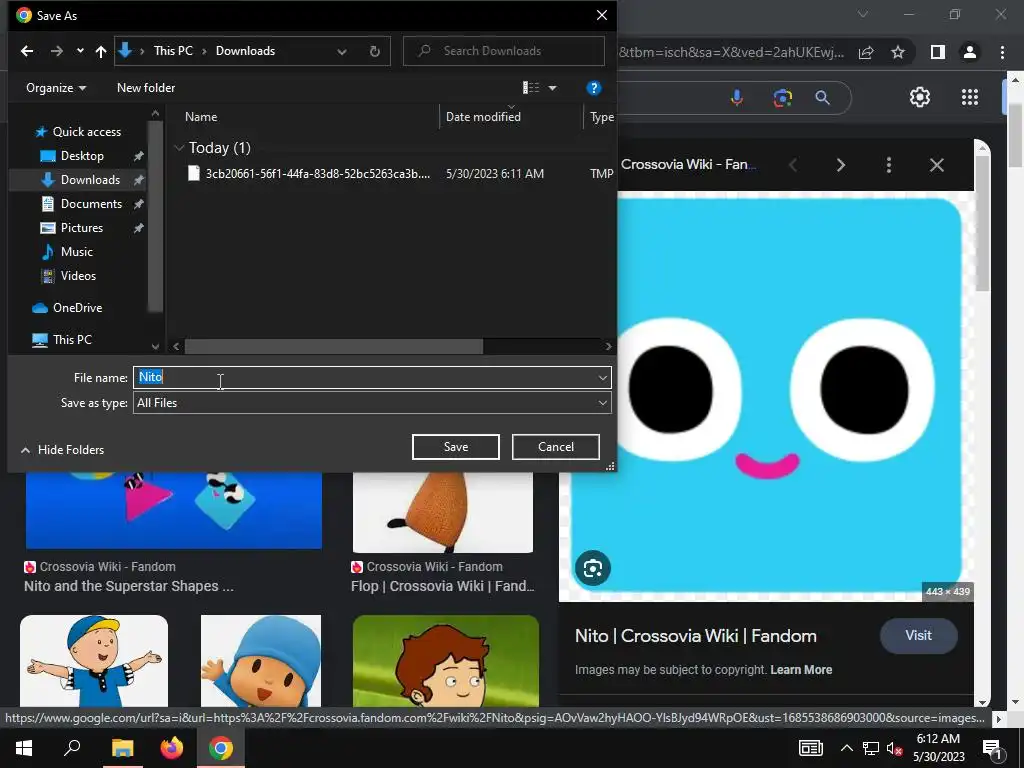Viewport: 1024px width, 768px height.
Task: Launch Firefox from the taskbar
Action: (x=172, y=748)
